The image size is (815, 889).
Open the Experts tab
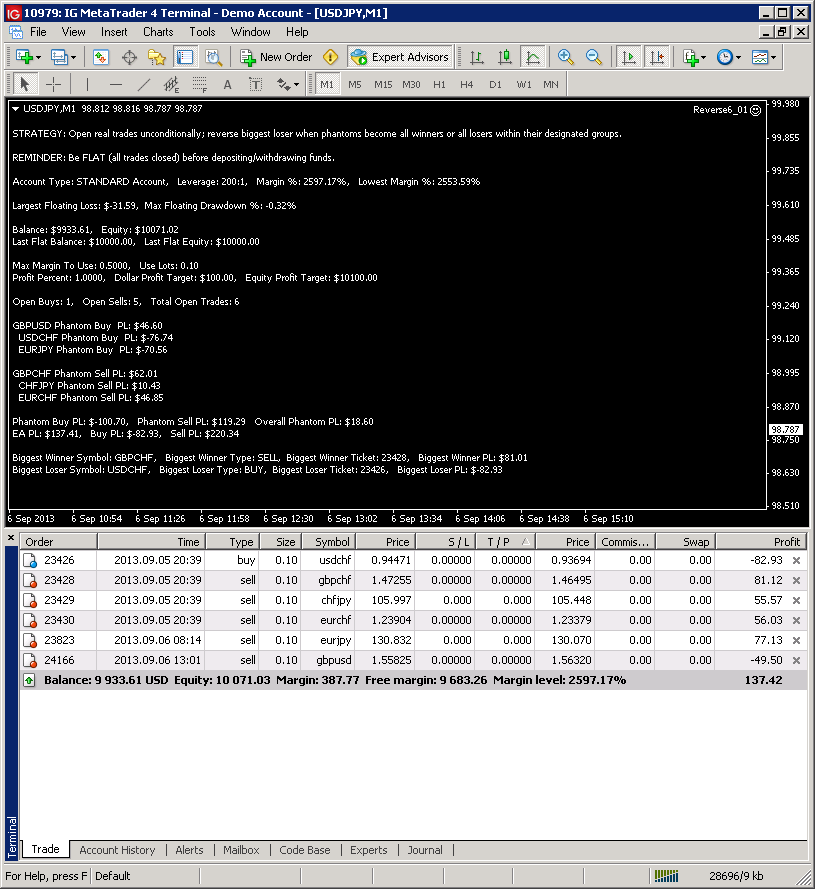click(x=369, y=850)
